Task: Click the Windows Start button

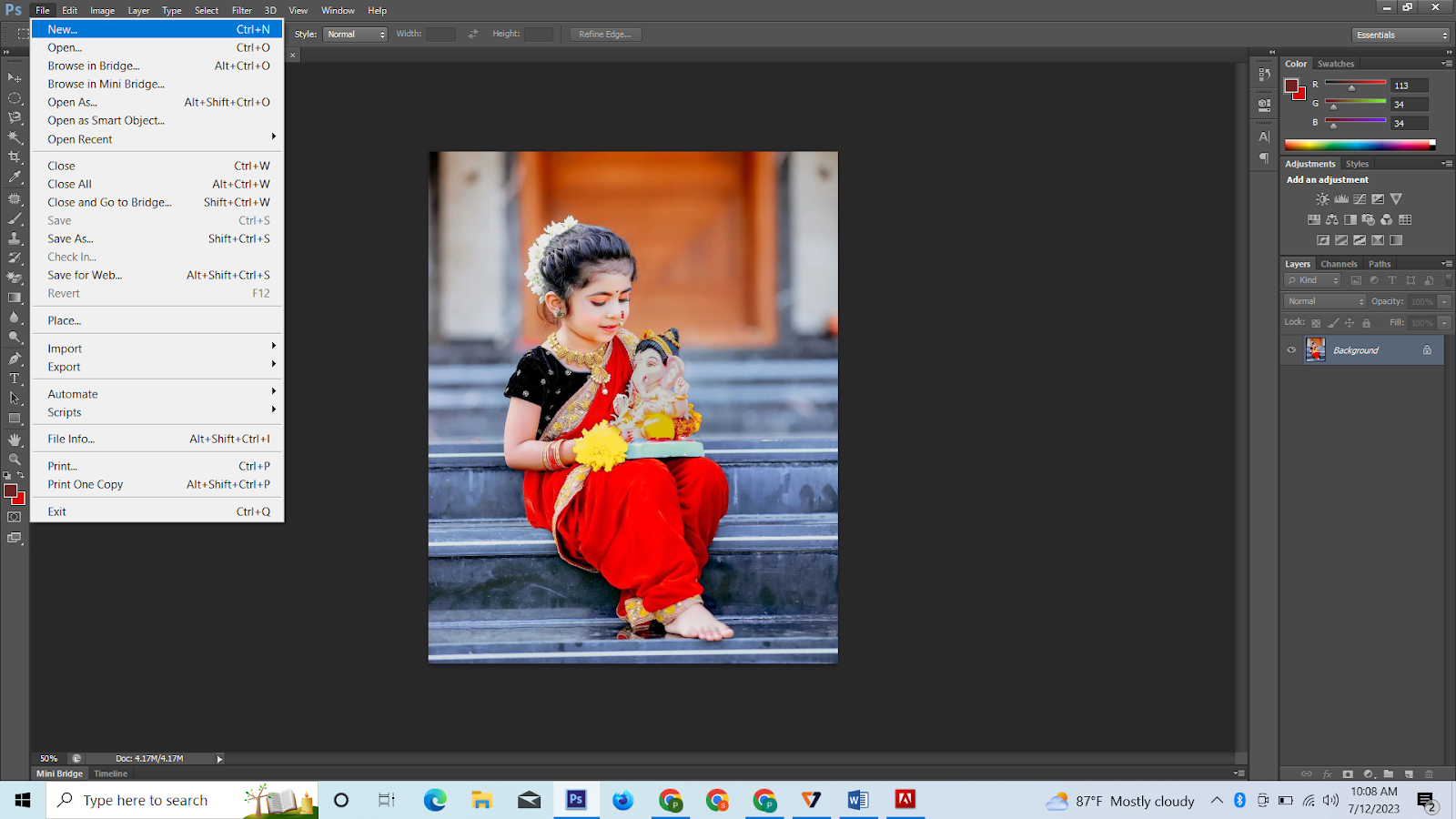Action: 23,800
